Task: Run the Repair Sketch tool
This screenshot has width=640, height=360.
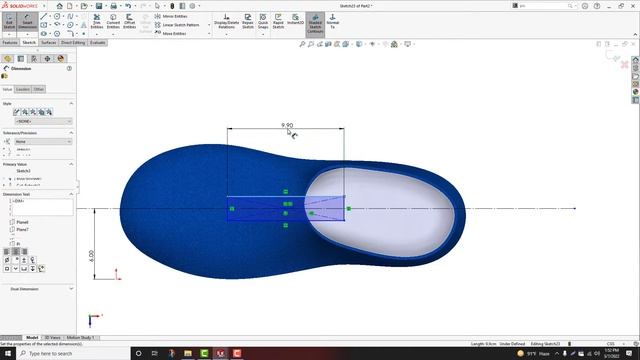Action: [x=248, y=21]
